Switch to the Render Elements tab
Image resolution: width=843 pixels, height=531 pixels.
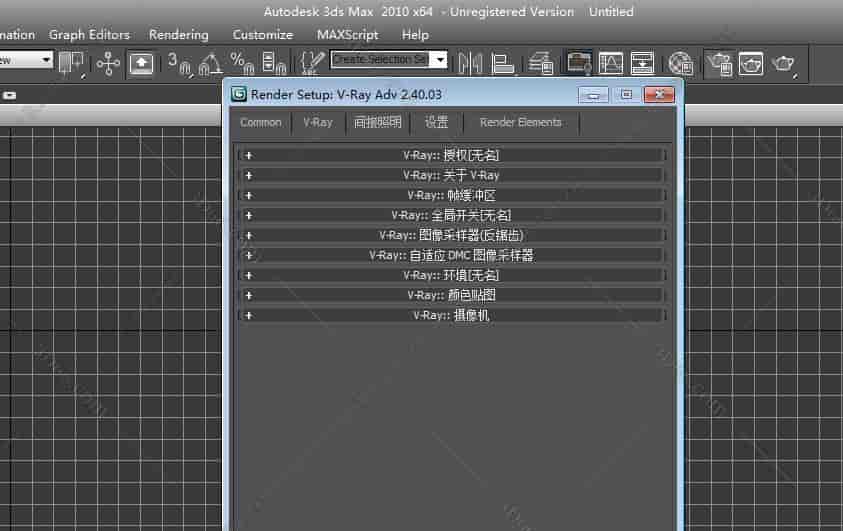[520, 122]
